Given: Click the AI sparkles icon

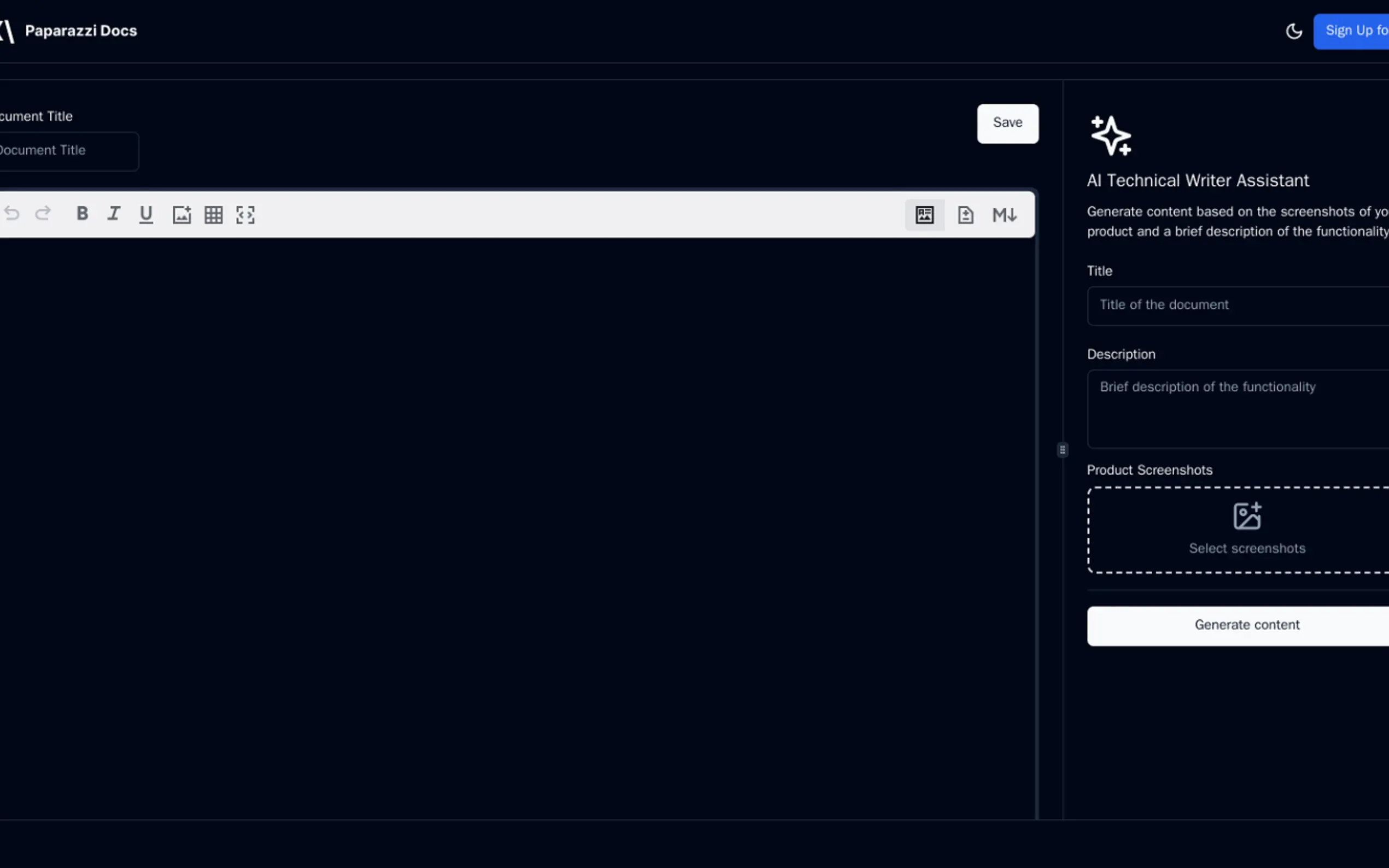Looking at the screenshot, I should 1111,136.
